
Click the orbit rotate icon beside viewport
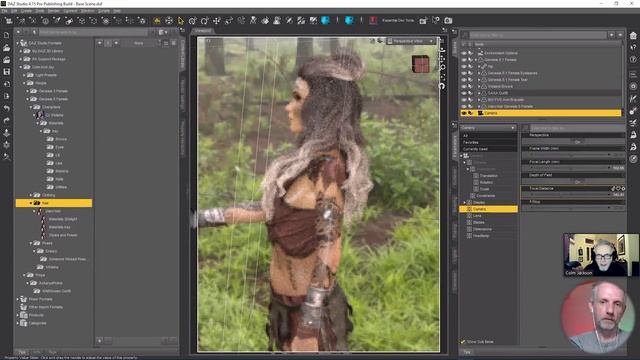[442, 86]
